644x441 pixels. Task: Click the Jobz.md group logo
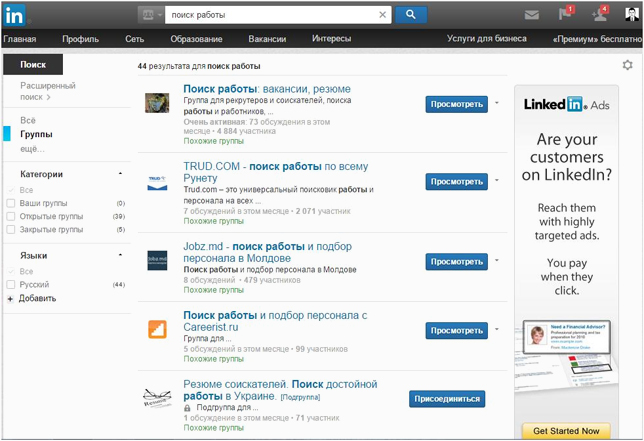point(157,260)
